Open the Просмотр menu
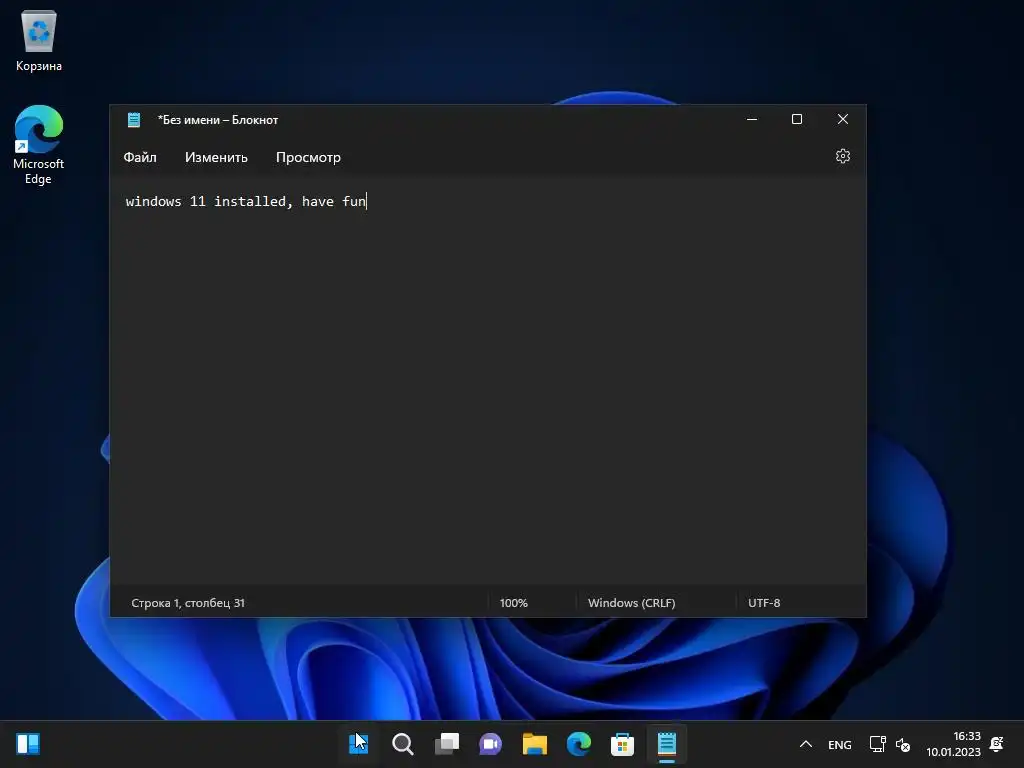This screenshot has height=768, width=1024. click(308, 157)
